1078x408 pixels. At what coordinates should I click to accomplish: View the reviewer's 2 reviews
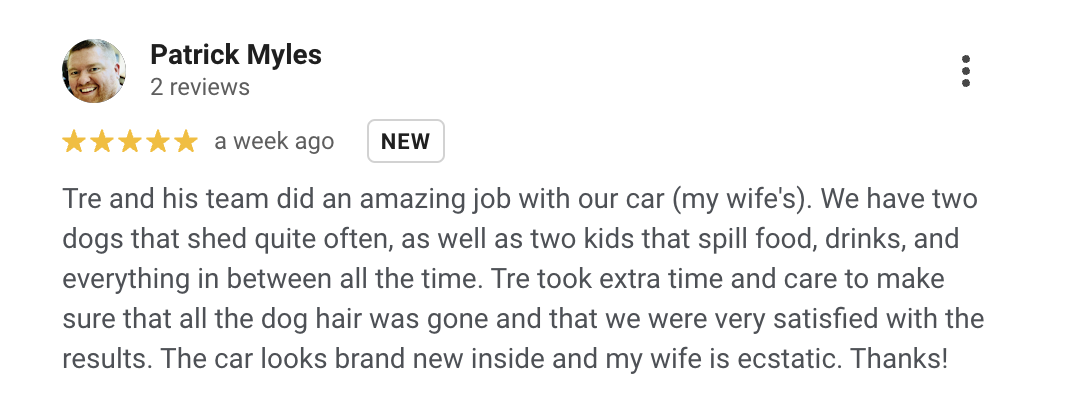tap(200, 88)
